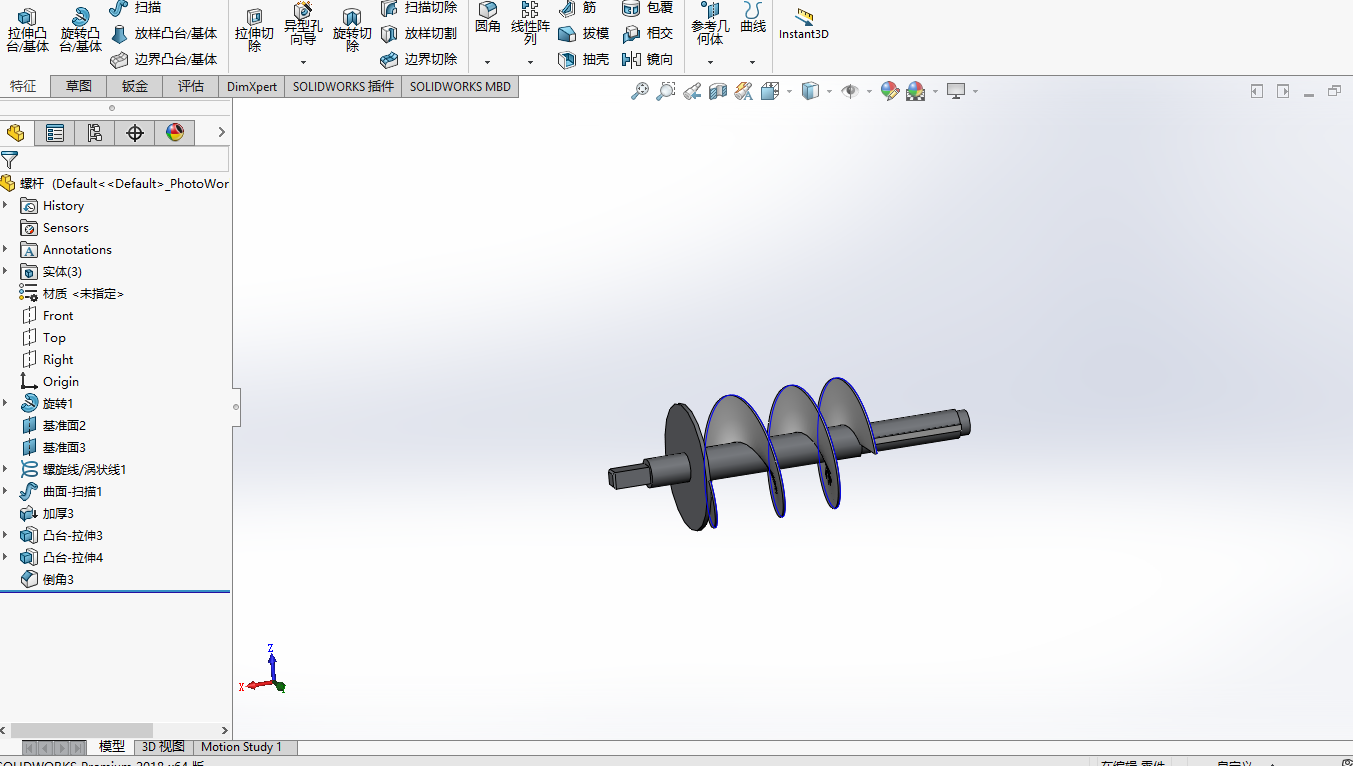This screenshot has width=1353, height=766.
Task: Click the Boundary Cut (边界切除) tool
Action: [x=419, y=59]
